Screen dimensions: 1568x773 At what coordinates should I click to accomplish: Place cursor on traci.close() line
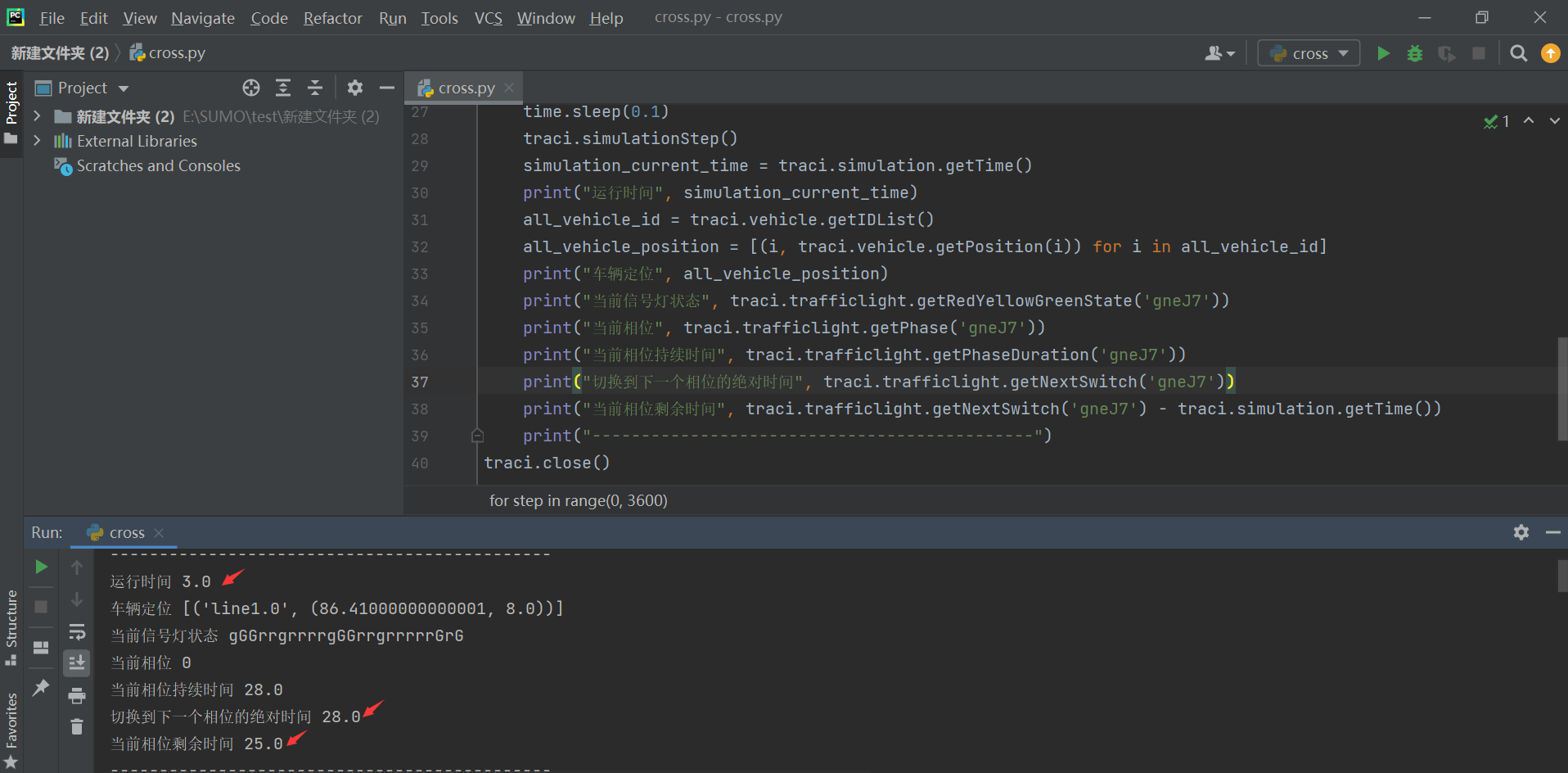pos(547,463)
